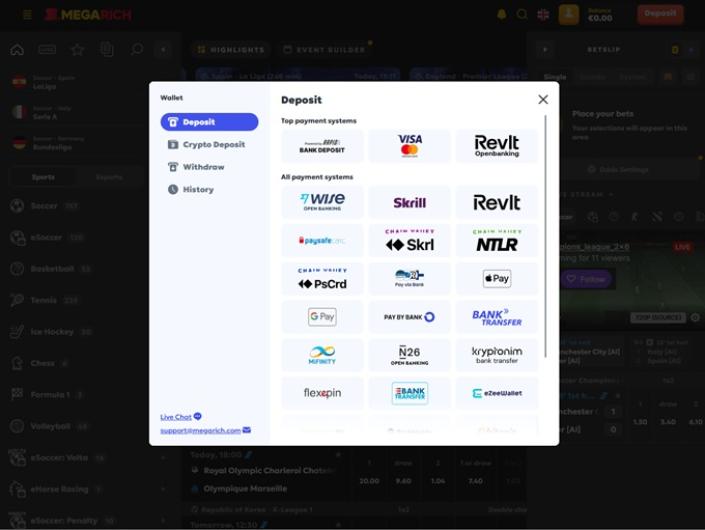Open the Crypto Deposit section
The image size is (705, 530).
click(207, 145)
